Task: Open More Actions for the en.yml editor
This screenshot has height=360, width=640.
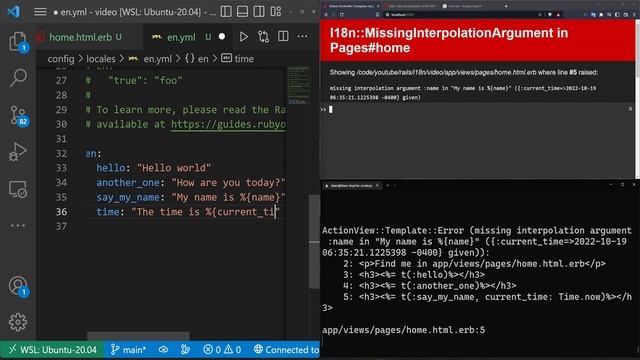Action: click(x=302, y=37)
